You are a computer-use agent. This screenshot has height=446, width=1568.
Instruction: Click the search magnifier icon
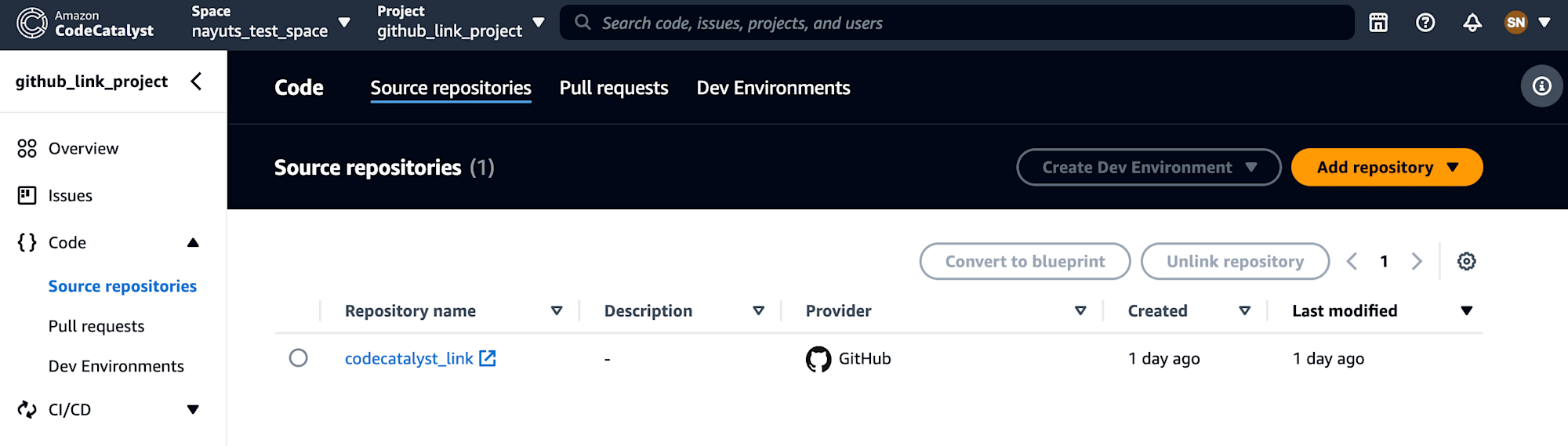pyautogui.click(x=583, y=23)
